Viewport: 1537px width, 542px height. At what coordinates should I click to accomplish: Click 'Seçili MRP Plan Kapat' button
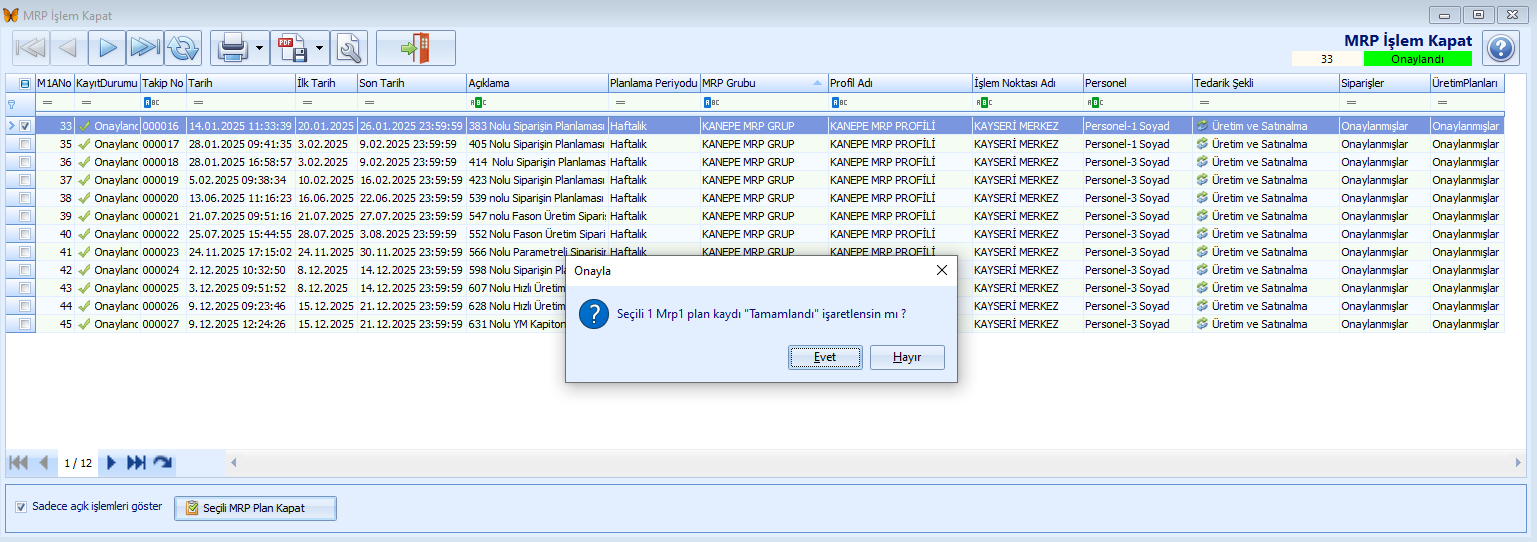click(256, 508)
